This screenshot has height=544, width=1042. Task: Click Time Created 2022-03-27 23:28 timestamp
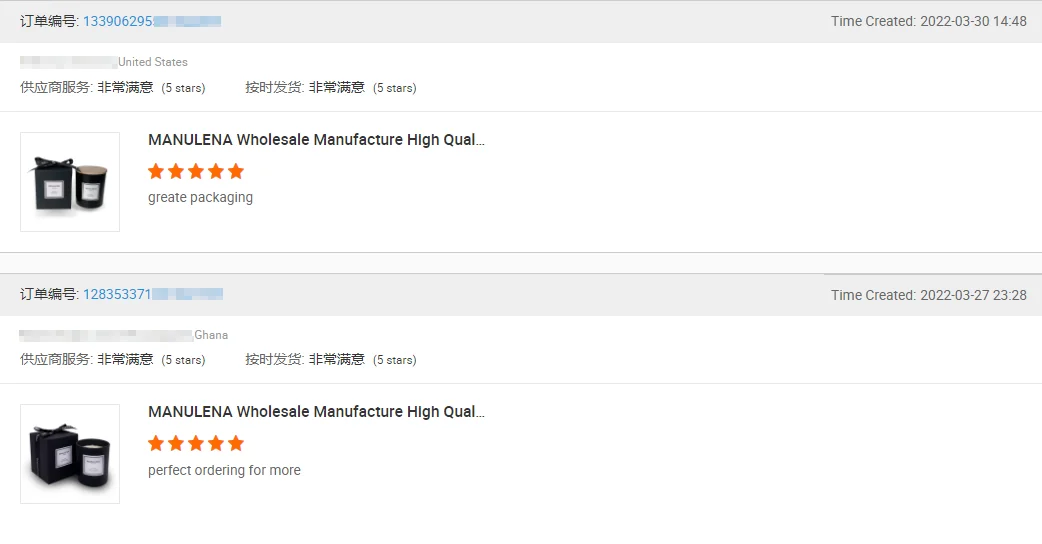pyautogui.click(x=928, y=295)
